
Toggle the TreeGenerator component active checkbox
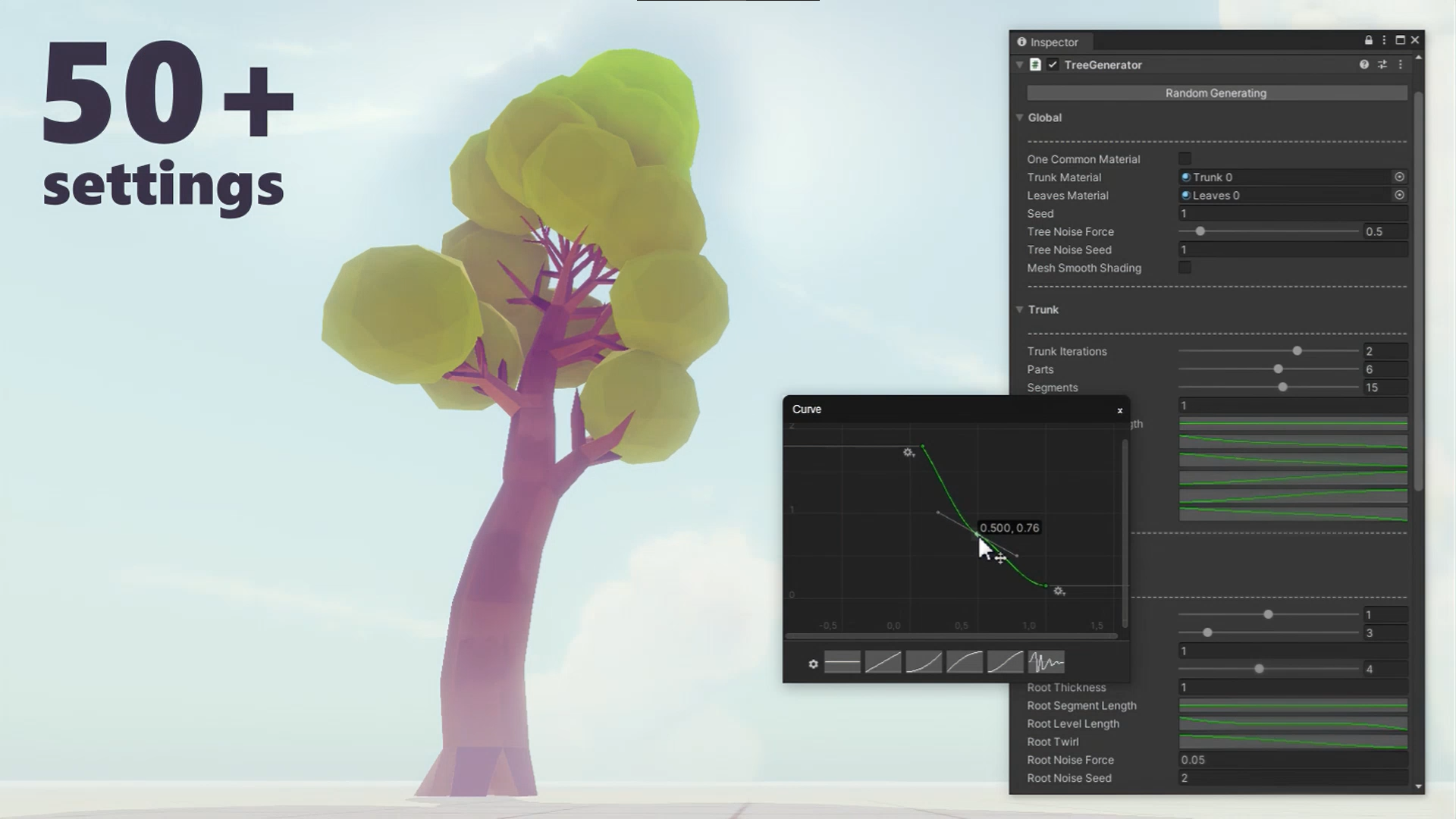pos(1051,64)
